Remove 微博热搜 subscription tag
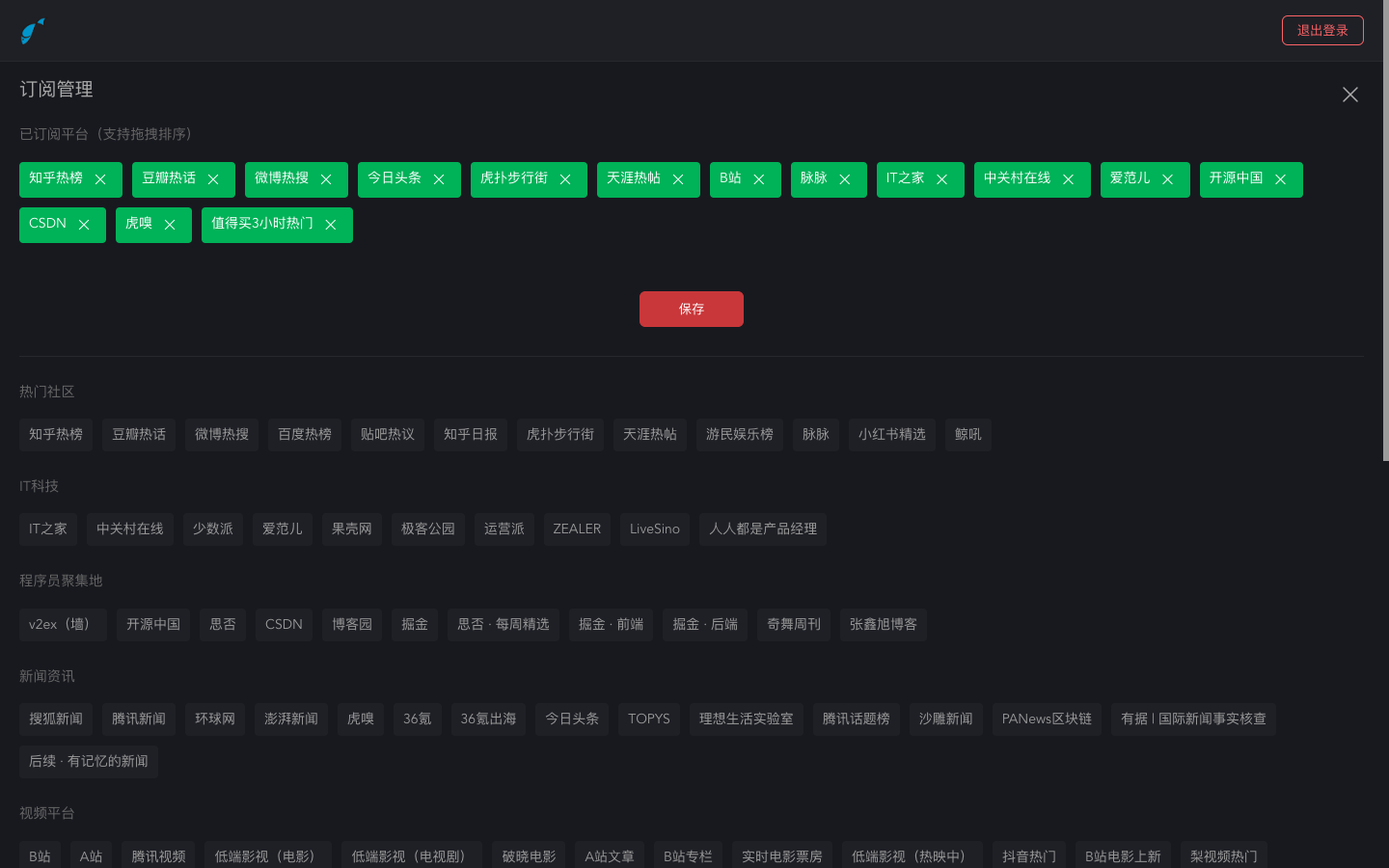Image resolution: width=1389 pixels, height=868 pixels. tap(326, 179)
